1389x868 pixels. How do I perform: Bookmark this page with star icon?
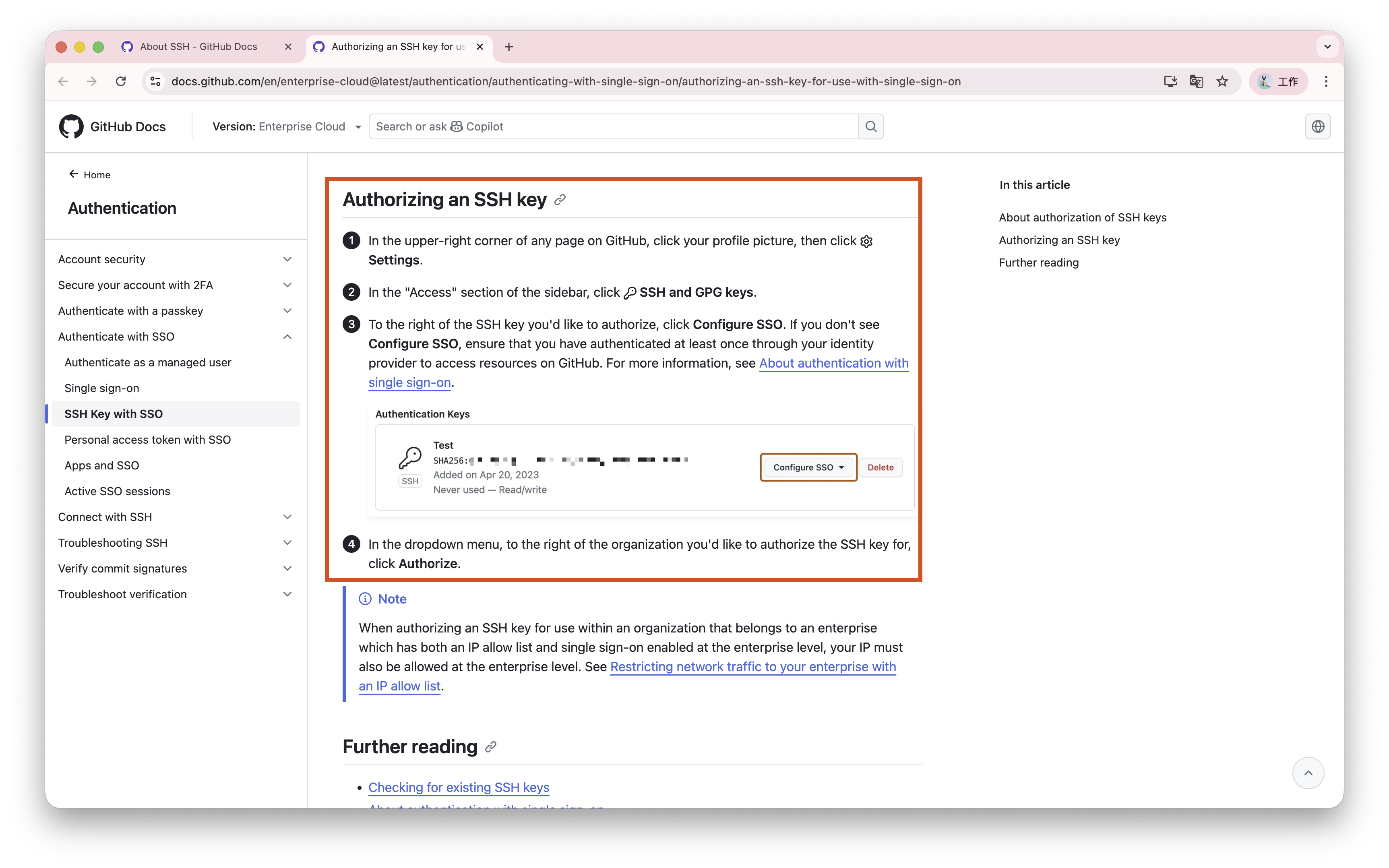point(1222,81)
